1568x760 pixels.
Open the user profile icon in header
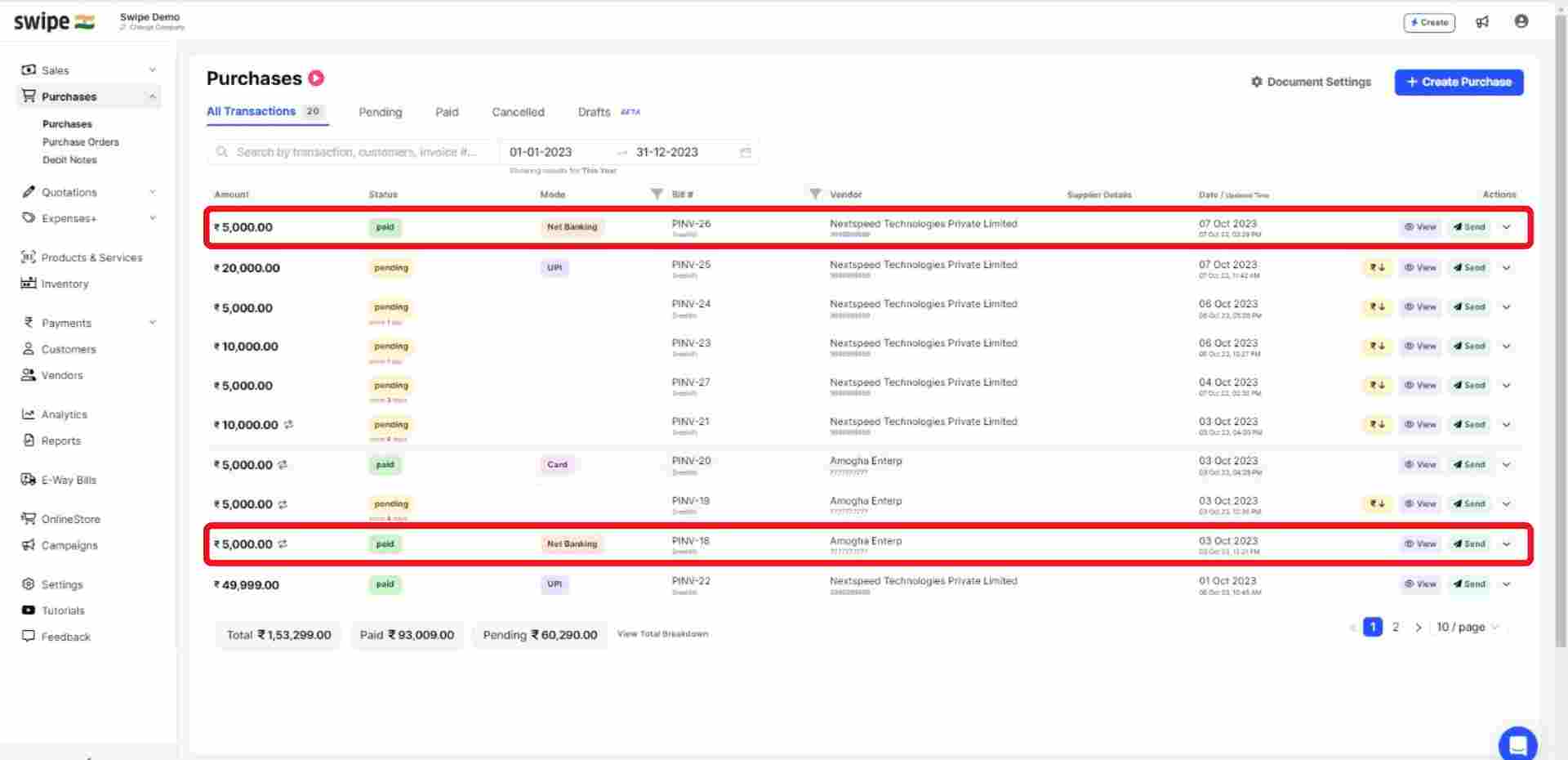click(1521, 21)
